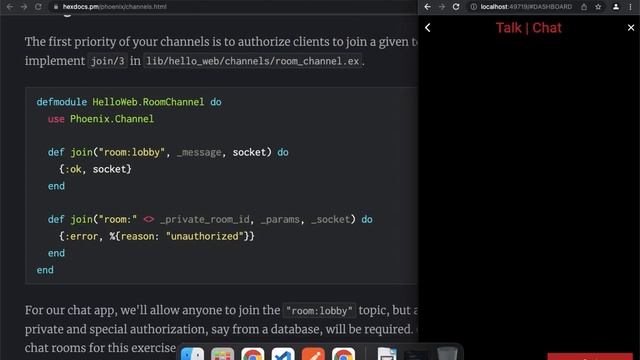
Task: Click the "unauthorized" string in the code
Action: point(204,236)
